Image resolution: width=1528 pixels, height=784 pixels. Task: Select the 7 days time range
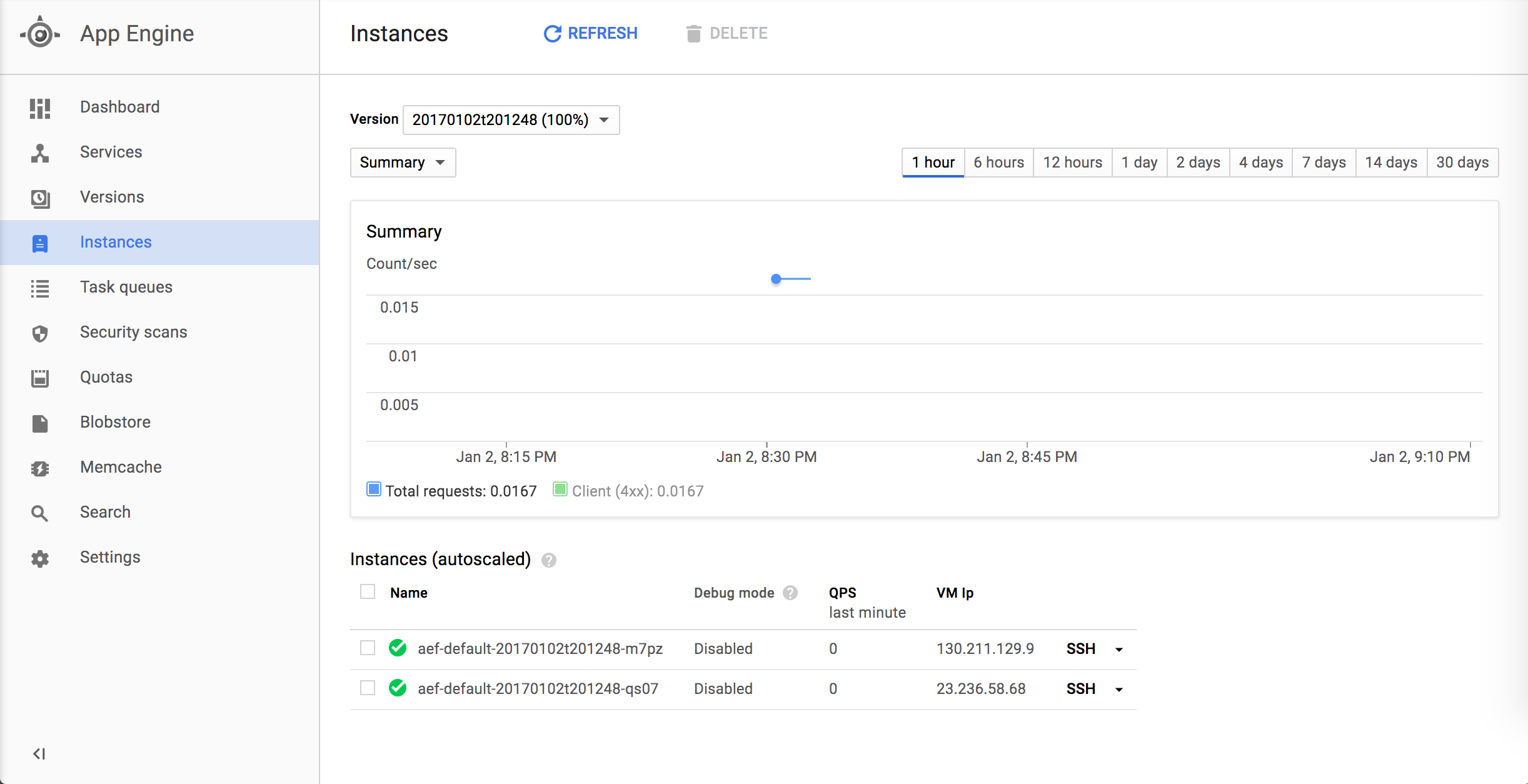click(1324, 163)
